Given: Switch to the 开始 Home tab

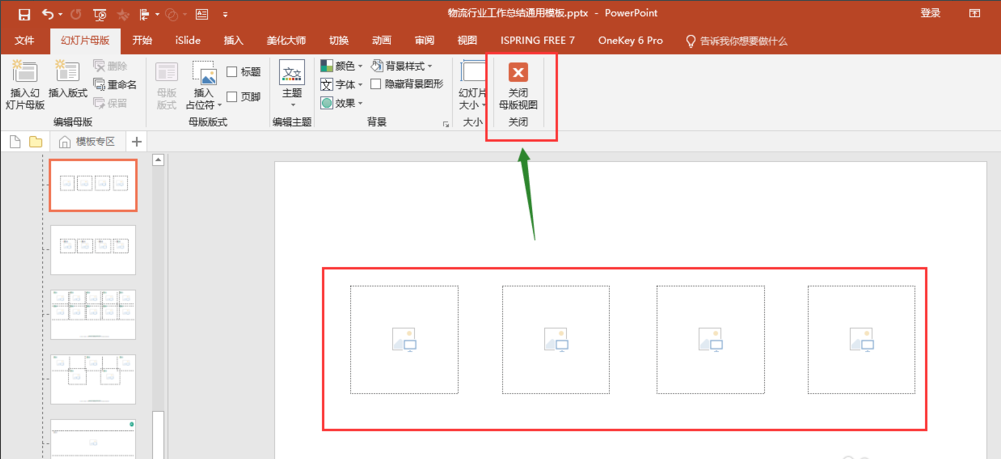Looking at the screenshot, I should pyautogui.click(x=142, y=41).
